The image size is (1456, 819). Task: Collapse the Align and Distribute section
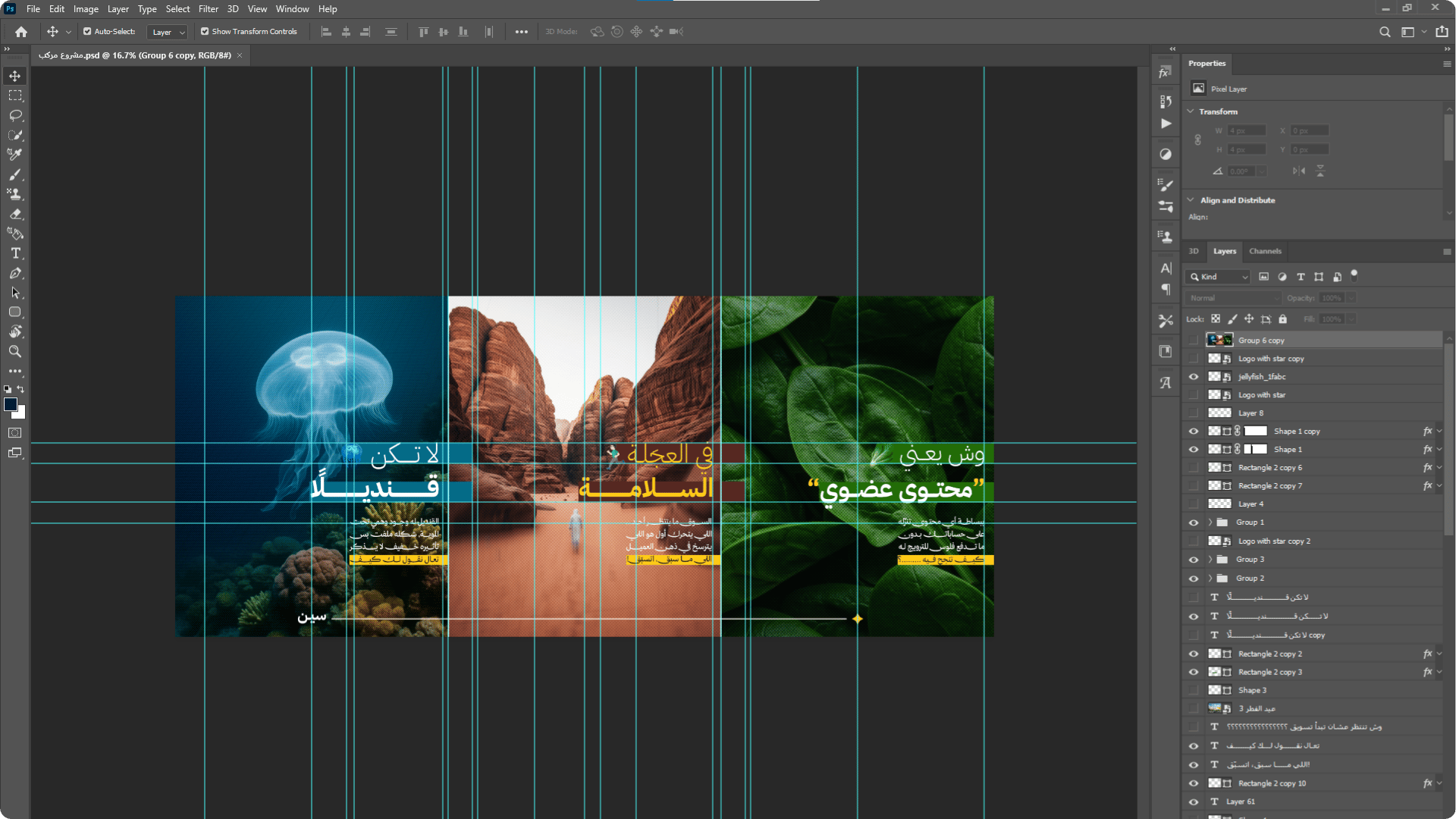[1191, 200]
